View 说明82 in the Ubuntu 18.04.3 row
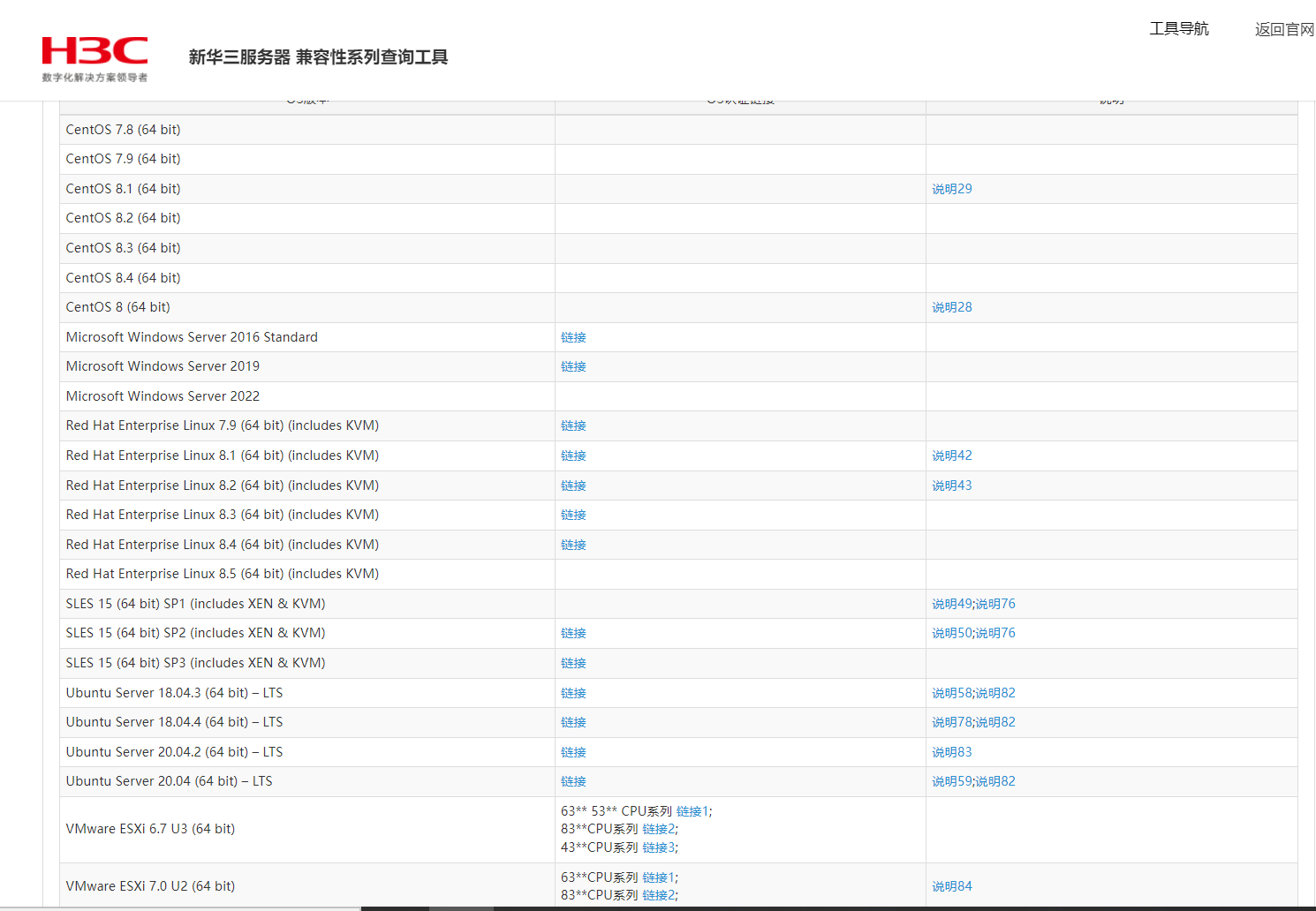The width and height of the screenshot is (1316, 911). 995,693
